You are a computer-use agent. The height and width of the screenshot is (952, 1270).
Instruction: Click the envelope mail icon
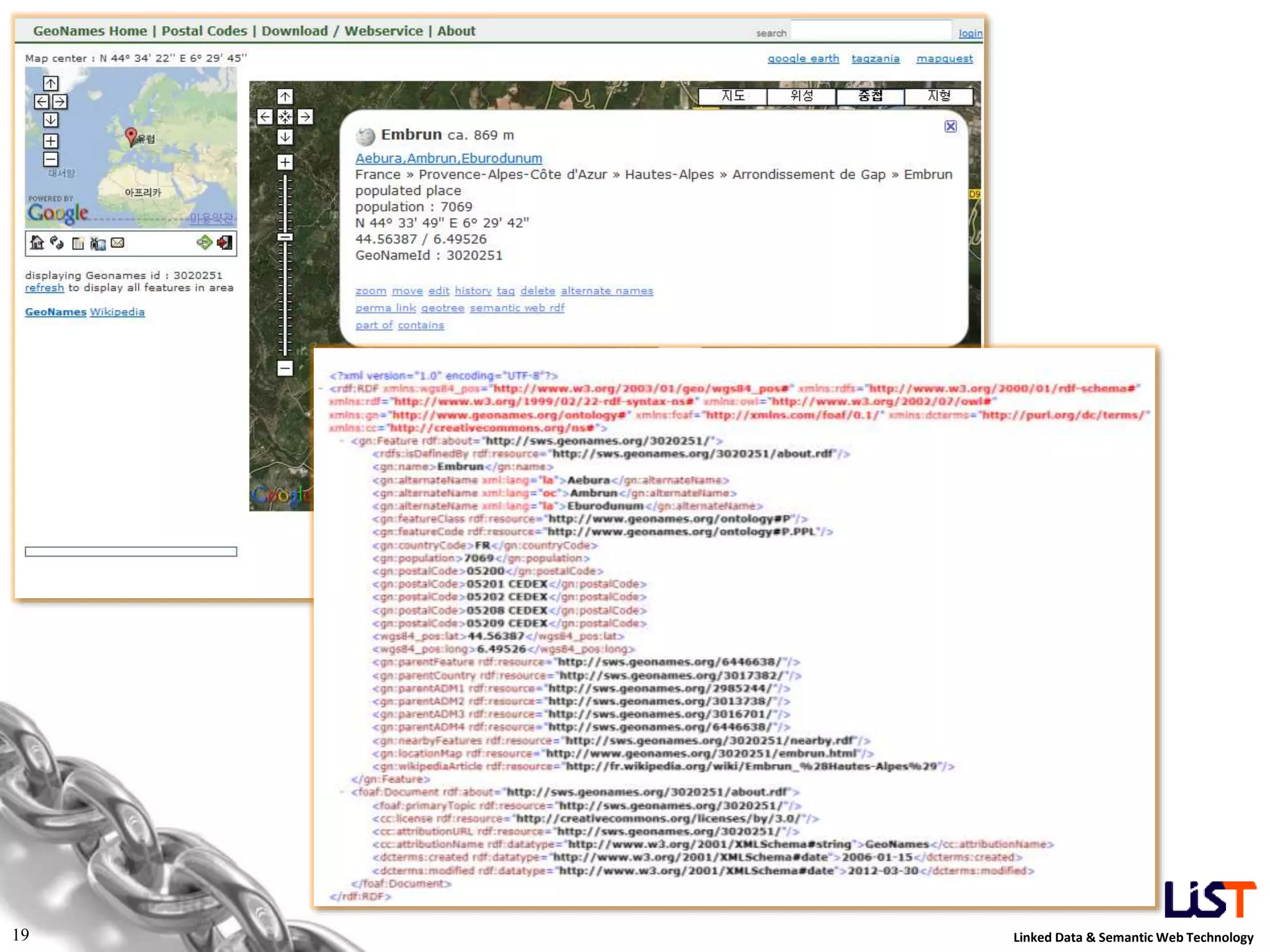click(x=117, y=243)
